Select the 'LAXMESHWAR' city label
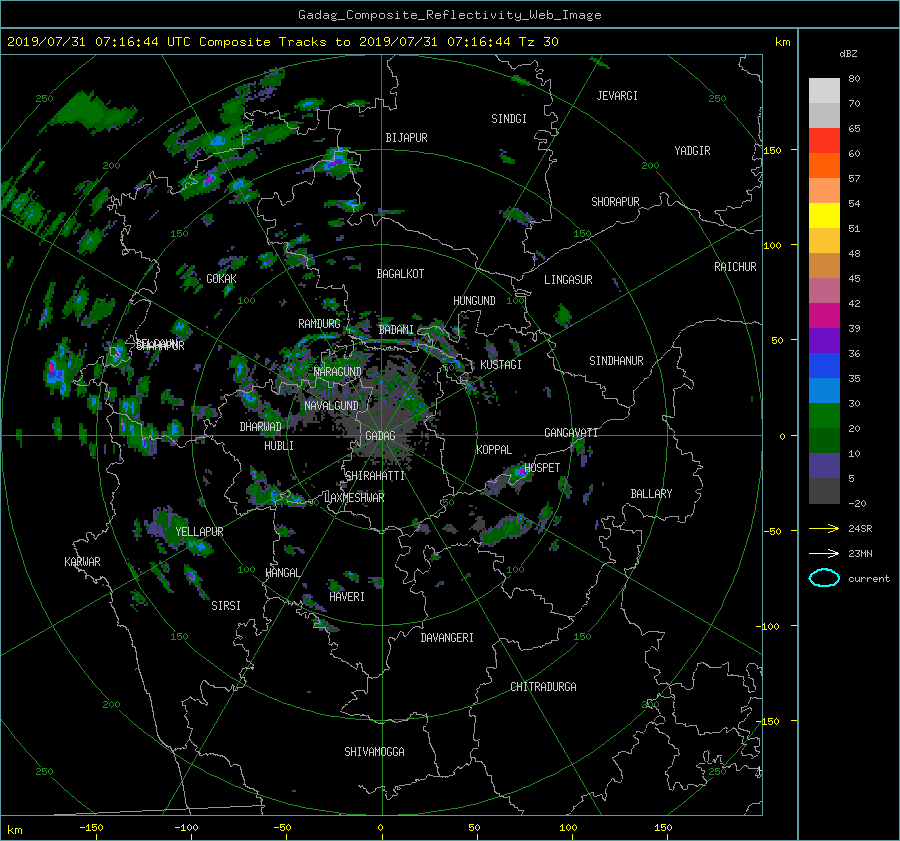 [354, 498]
